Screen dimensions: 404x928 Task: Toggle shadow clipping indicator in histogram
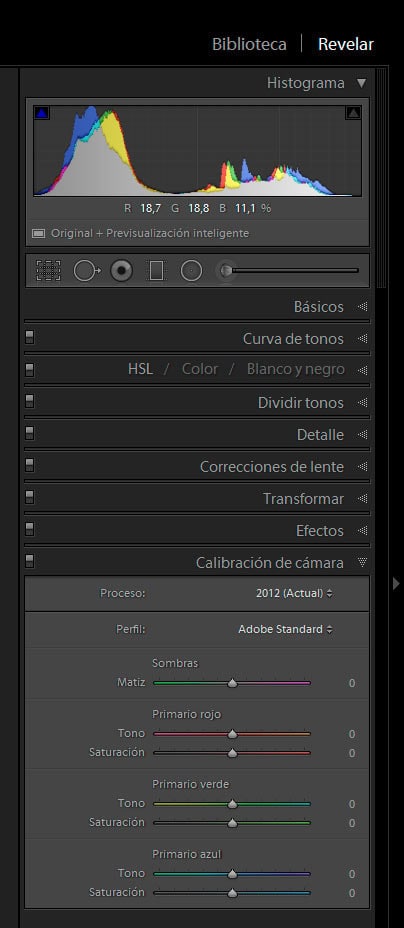pyautogui.click(x=41, y=112)
